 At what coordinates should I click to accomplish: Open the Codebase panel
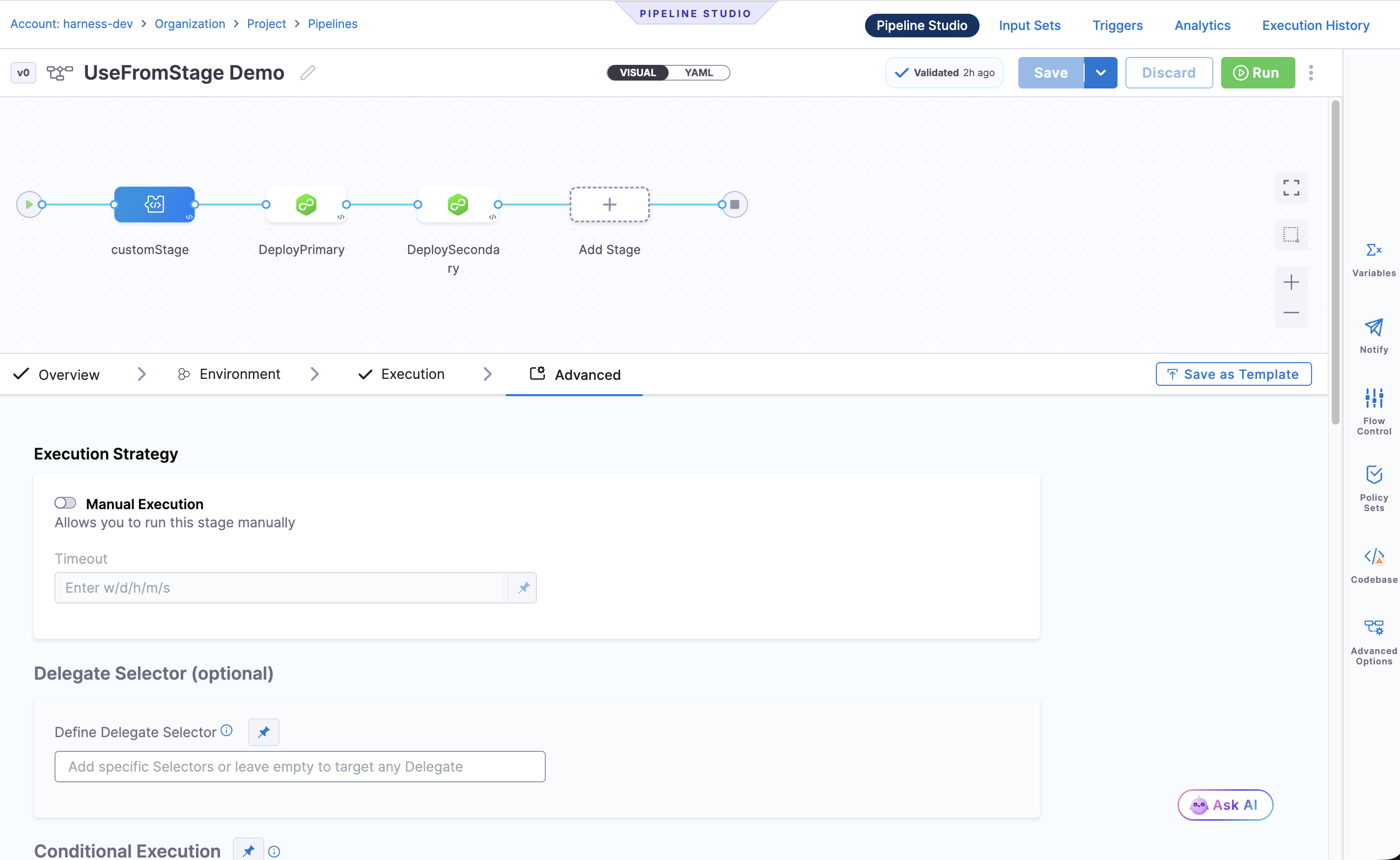[x=1373, y=565]
